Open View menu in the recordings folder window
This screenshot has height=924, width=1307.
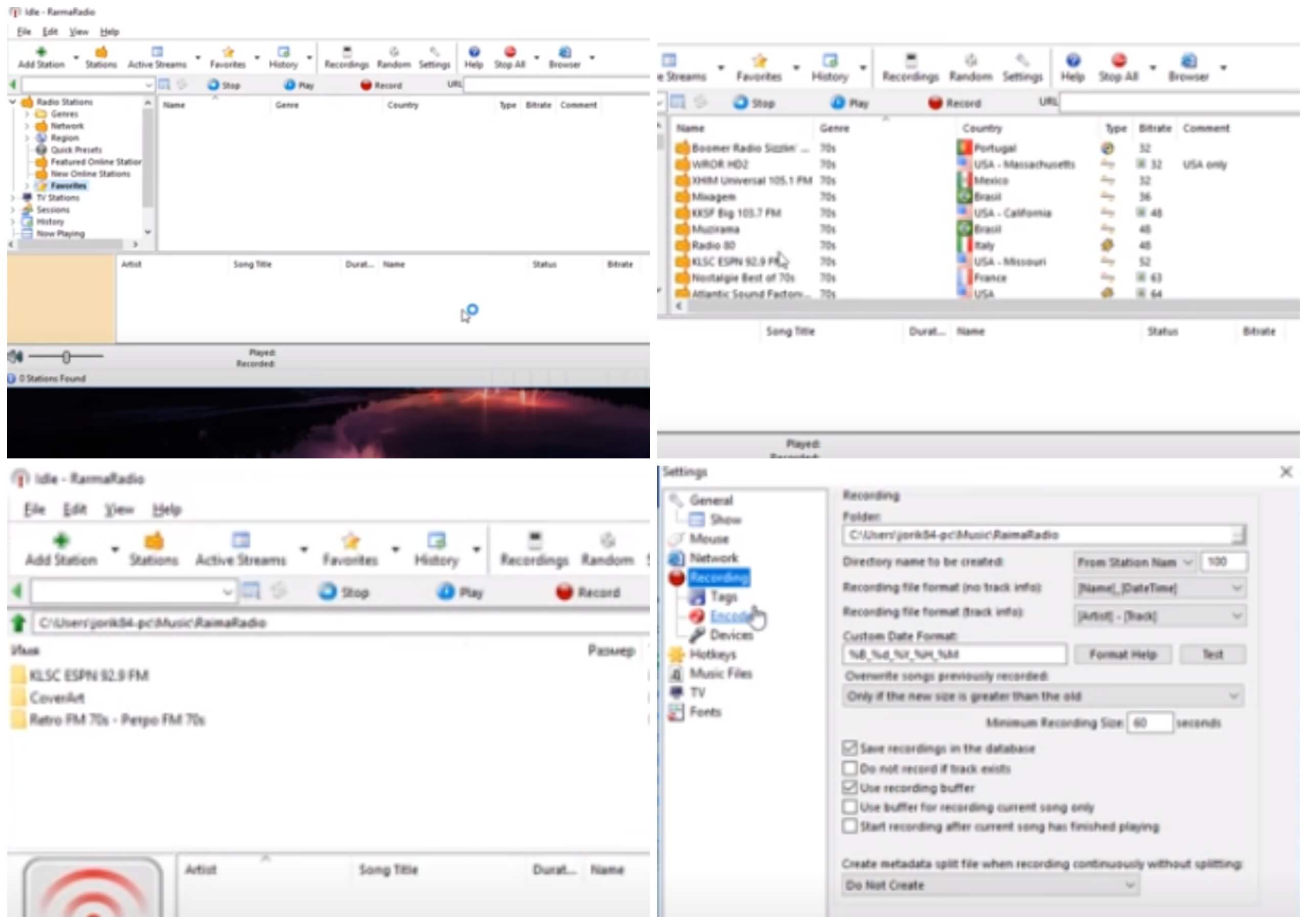(x=119, y=510)
